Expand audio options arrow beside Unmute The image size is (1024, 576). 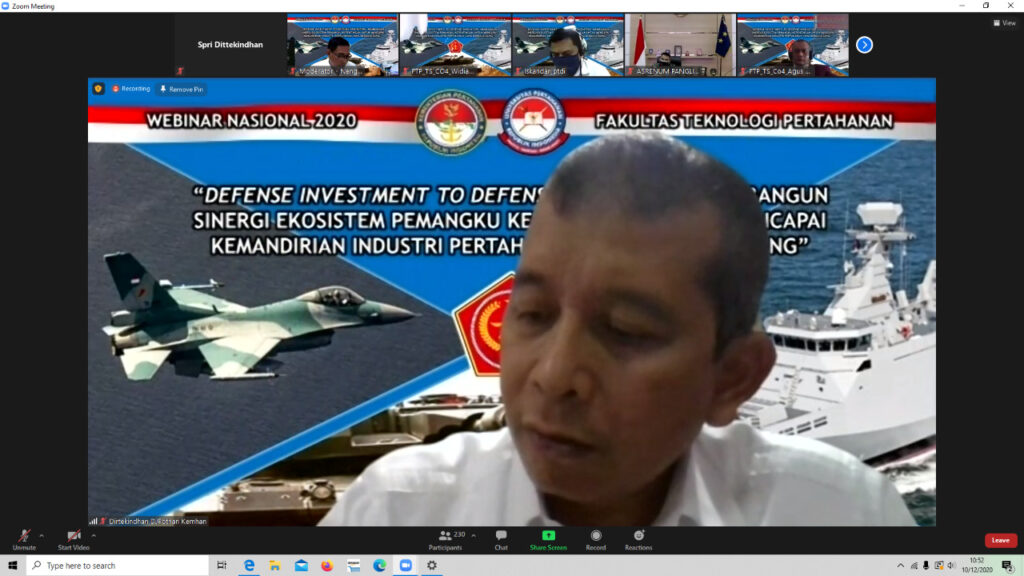tap(41, 535)
